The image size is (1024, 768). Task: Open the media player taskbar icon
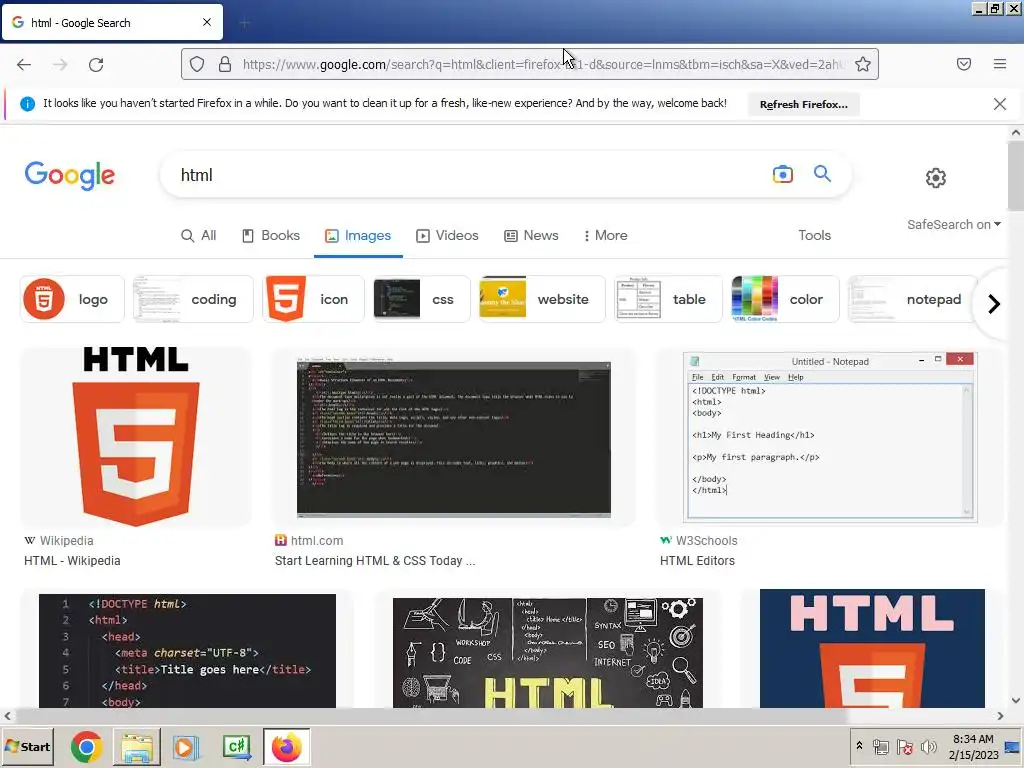click(x=185, y=746)
